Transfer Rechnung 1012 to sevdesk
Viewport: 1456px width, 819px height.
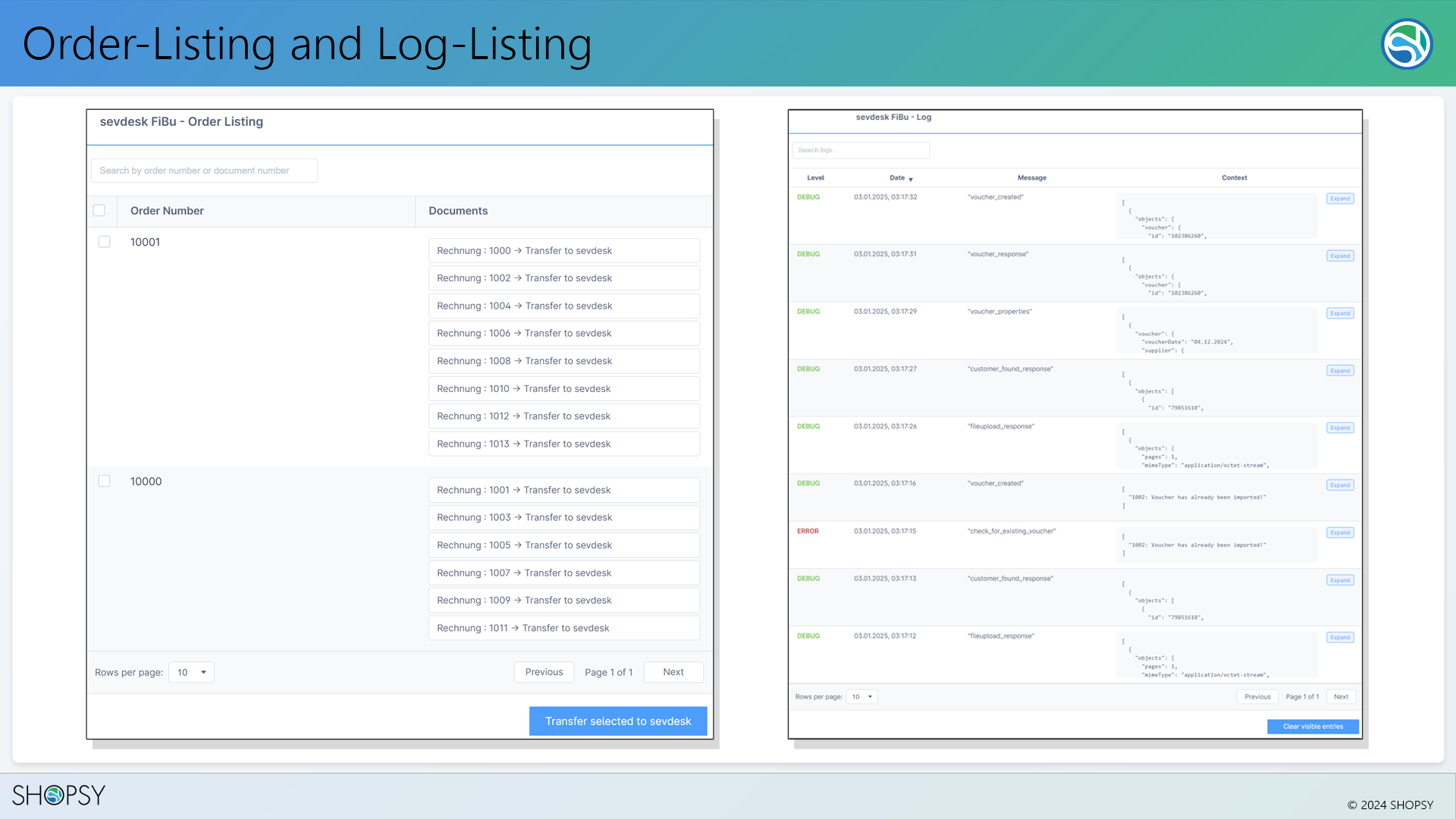tap(563, 416)
